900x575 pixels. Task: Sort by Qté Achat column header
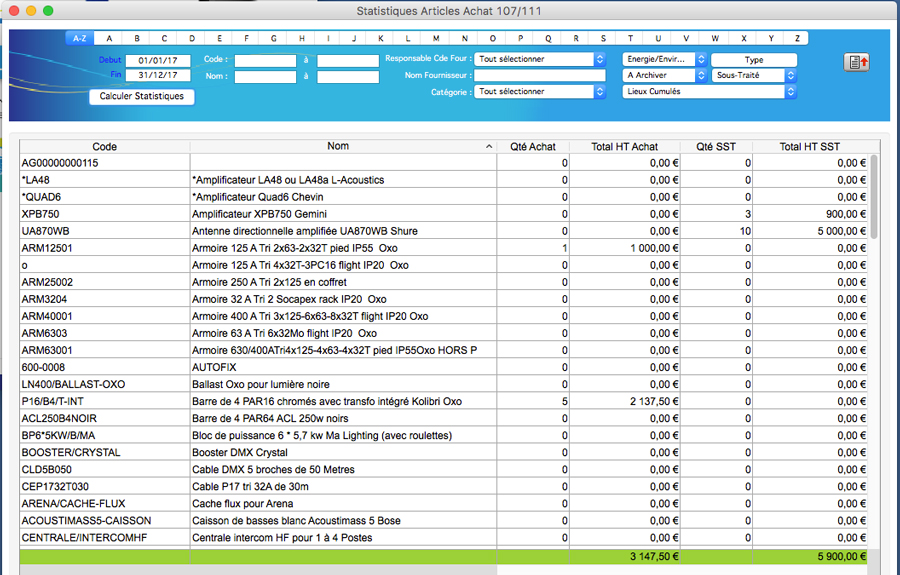(x=533, y=147)
